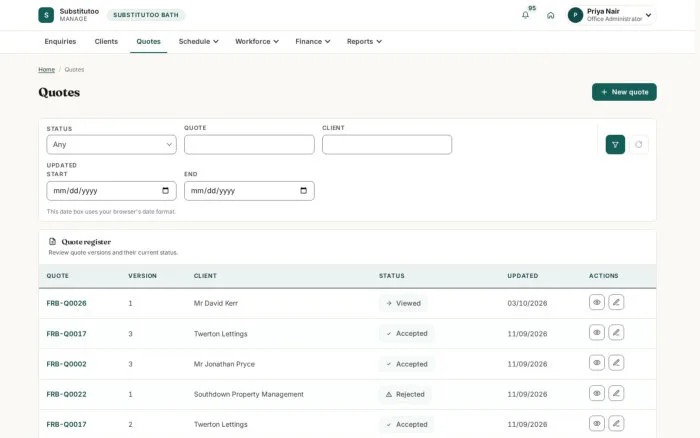Open the Status Any dropdown
The image size is (700, 438).
112,145
